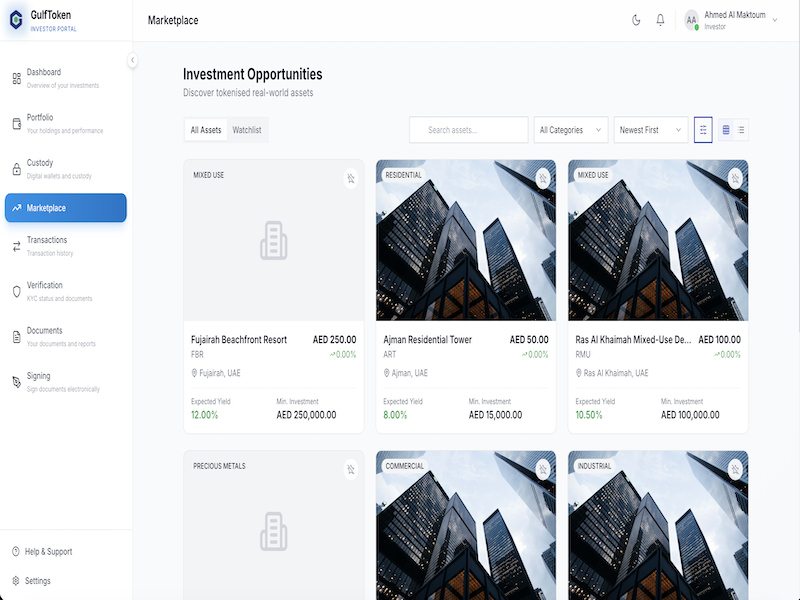
Task: Open the Verification KYC section
Action: click(x=62, y=290)
